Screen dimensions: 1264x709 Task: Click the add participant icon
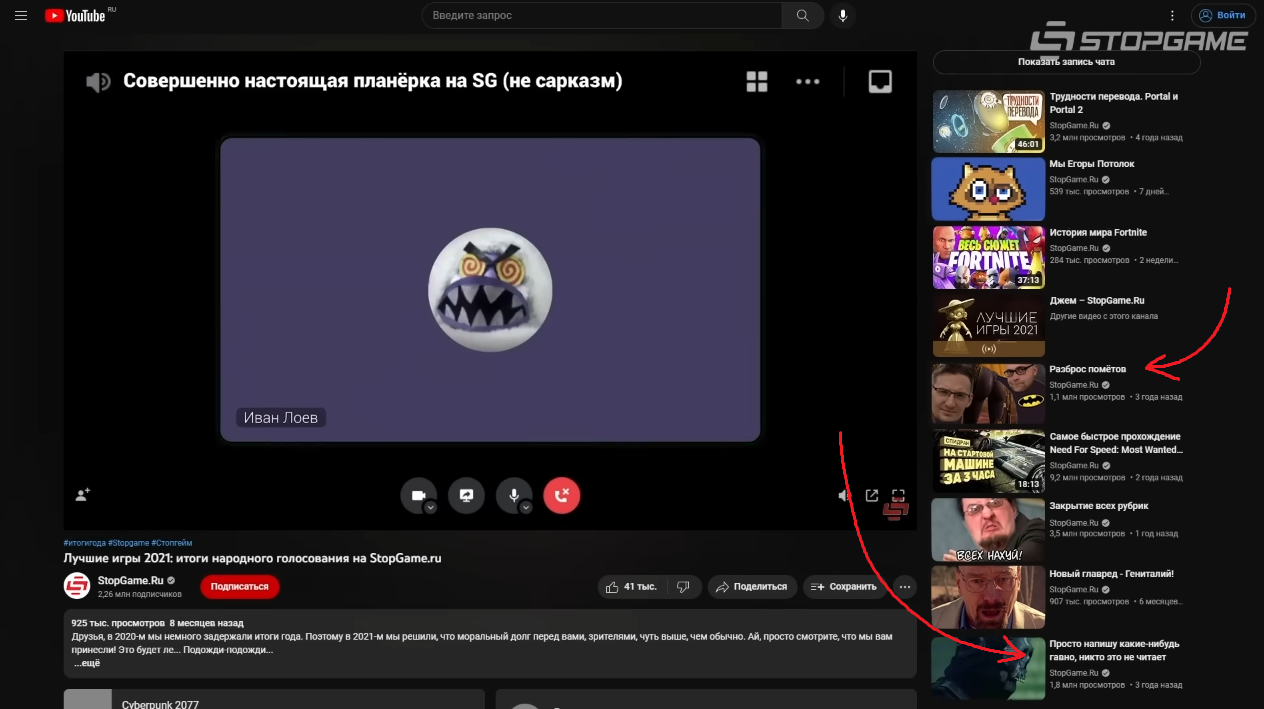83,494
